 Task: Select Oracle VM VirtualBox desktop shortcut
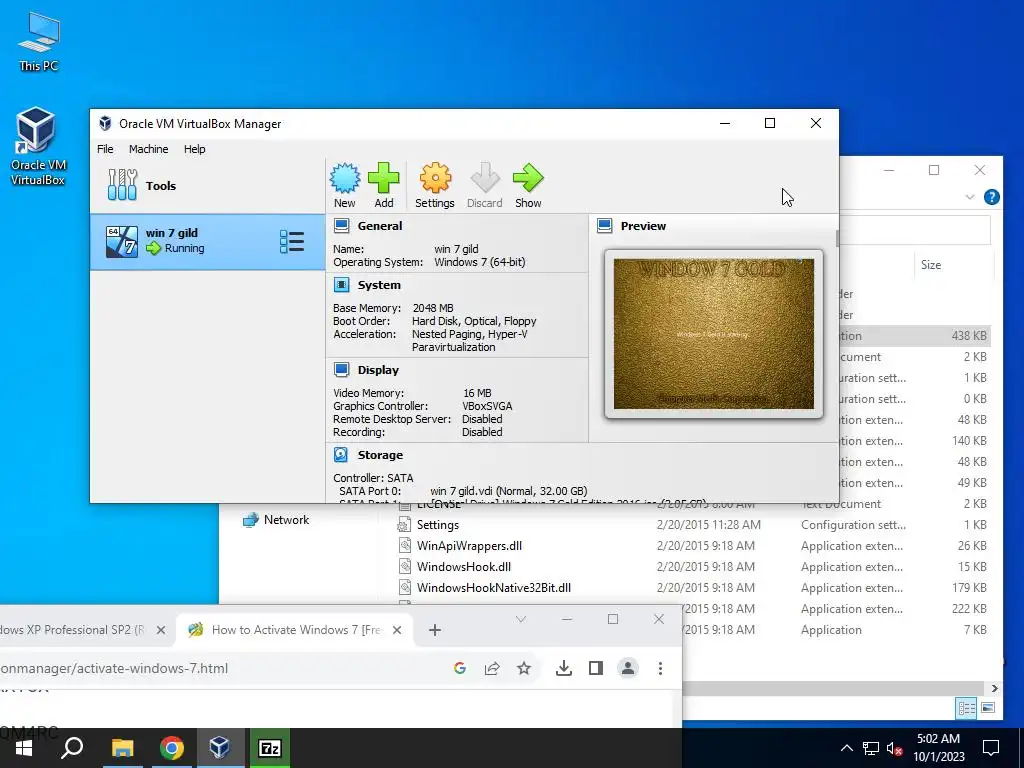tap(37, 146)
